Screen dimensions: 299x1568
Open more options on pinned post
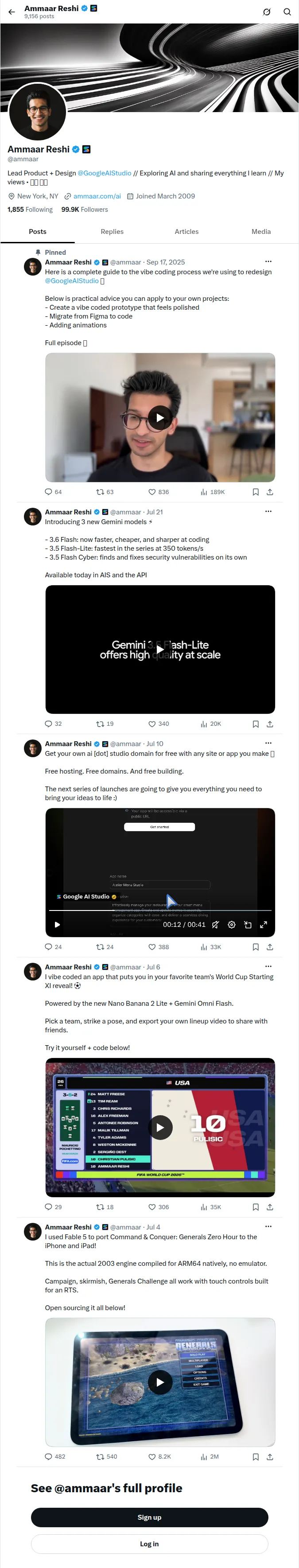tap(268, 261)
